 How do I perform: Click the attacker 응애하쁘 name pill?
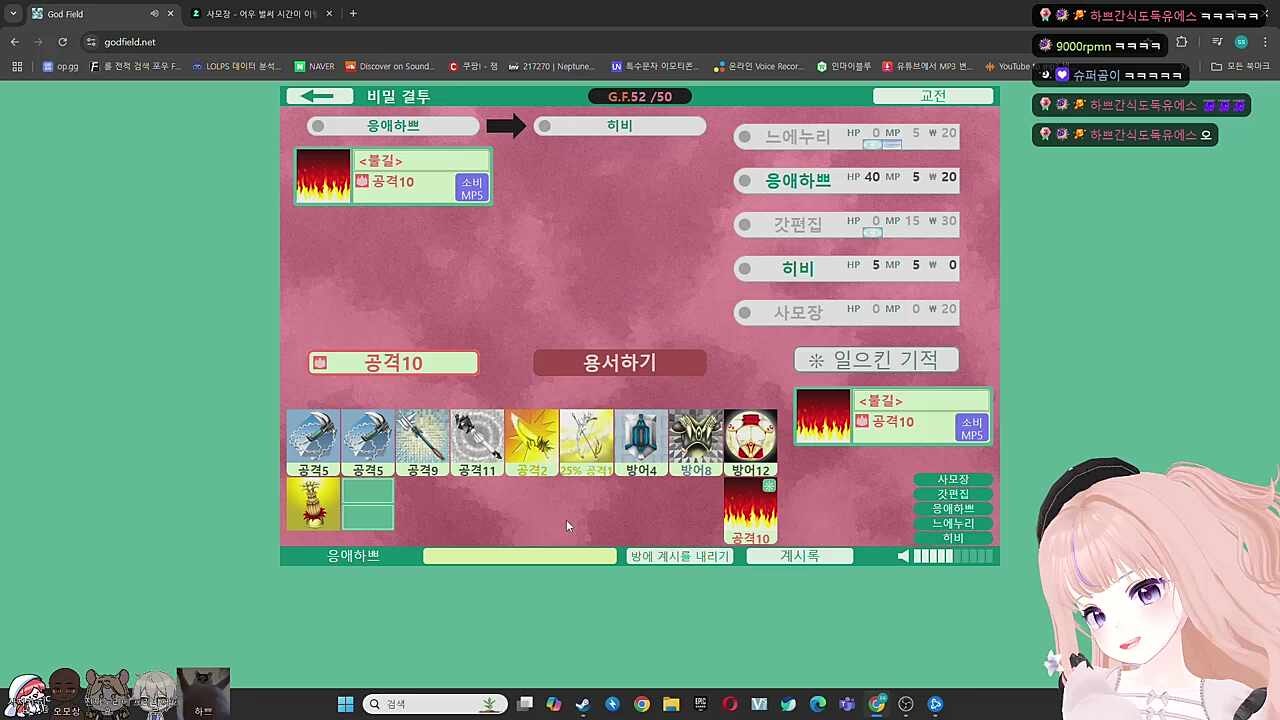click(x=393, y=126)
